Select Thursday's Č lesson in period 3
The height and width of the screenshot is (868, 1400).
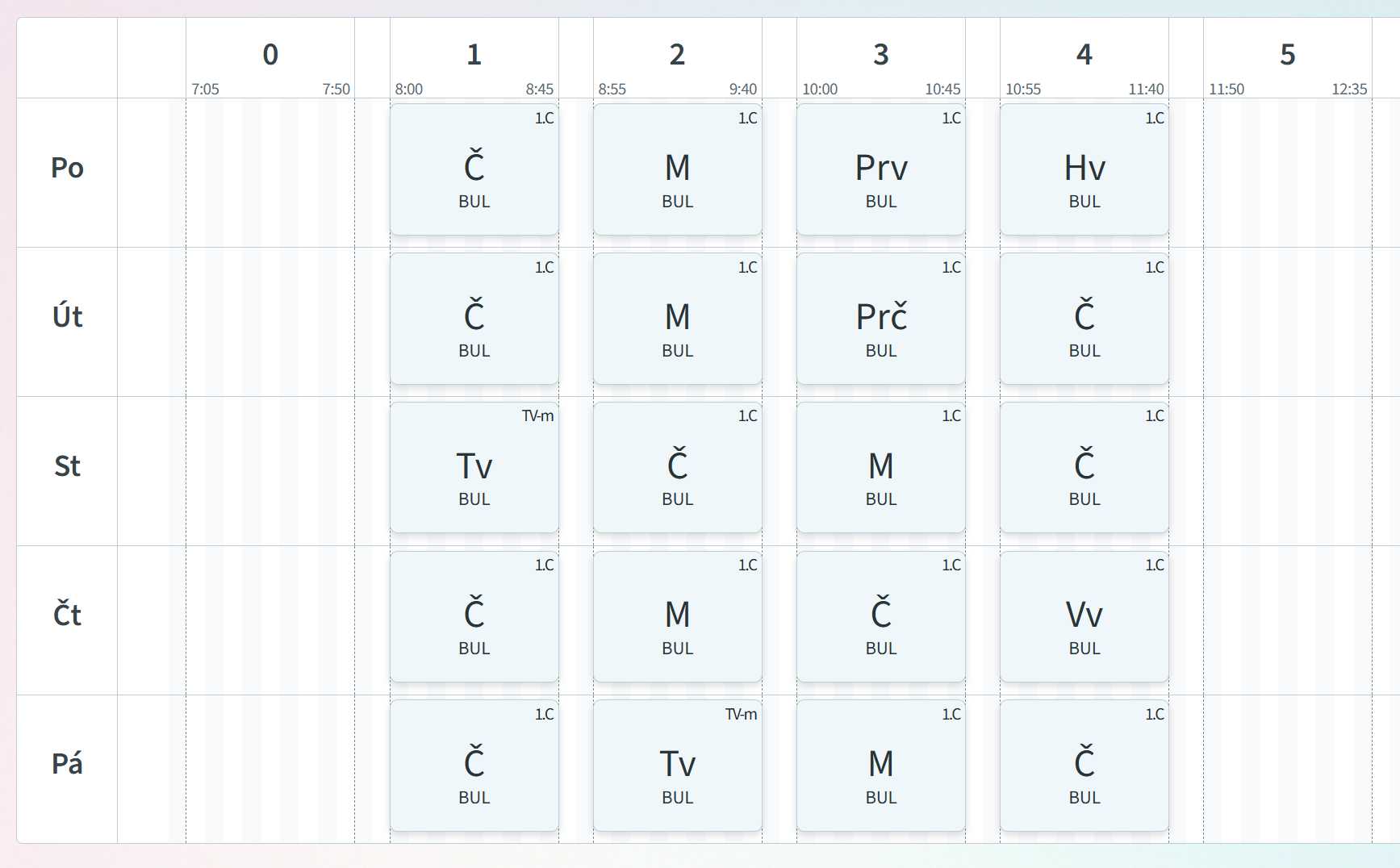pos(880,616)
